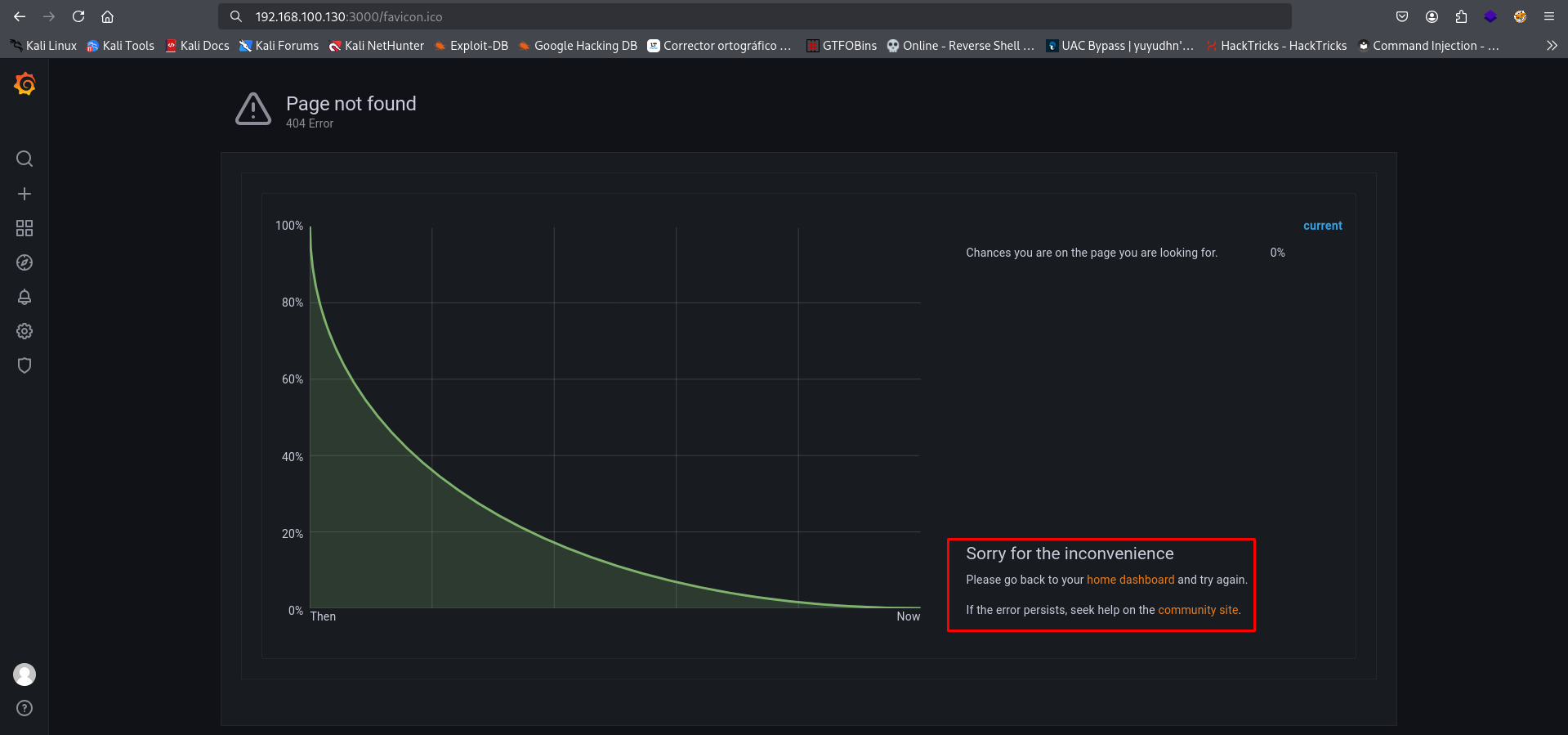This screenshot has width=1568, height=735.
Task: Open the Google Hacking DB bookmark
Action: point(577,46)
